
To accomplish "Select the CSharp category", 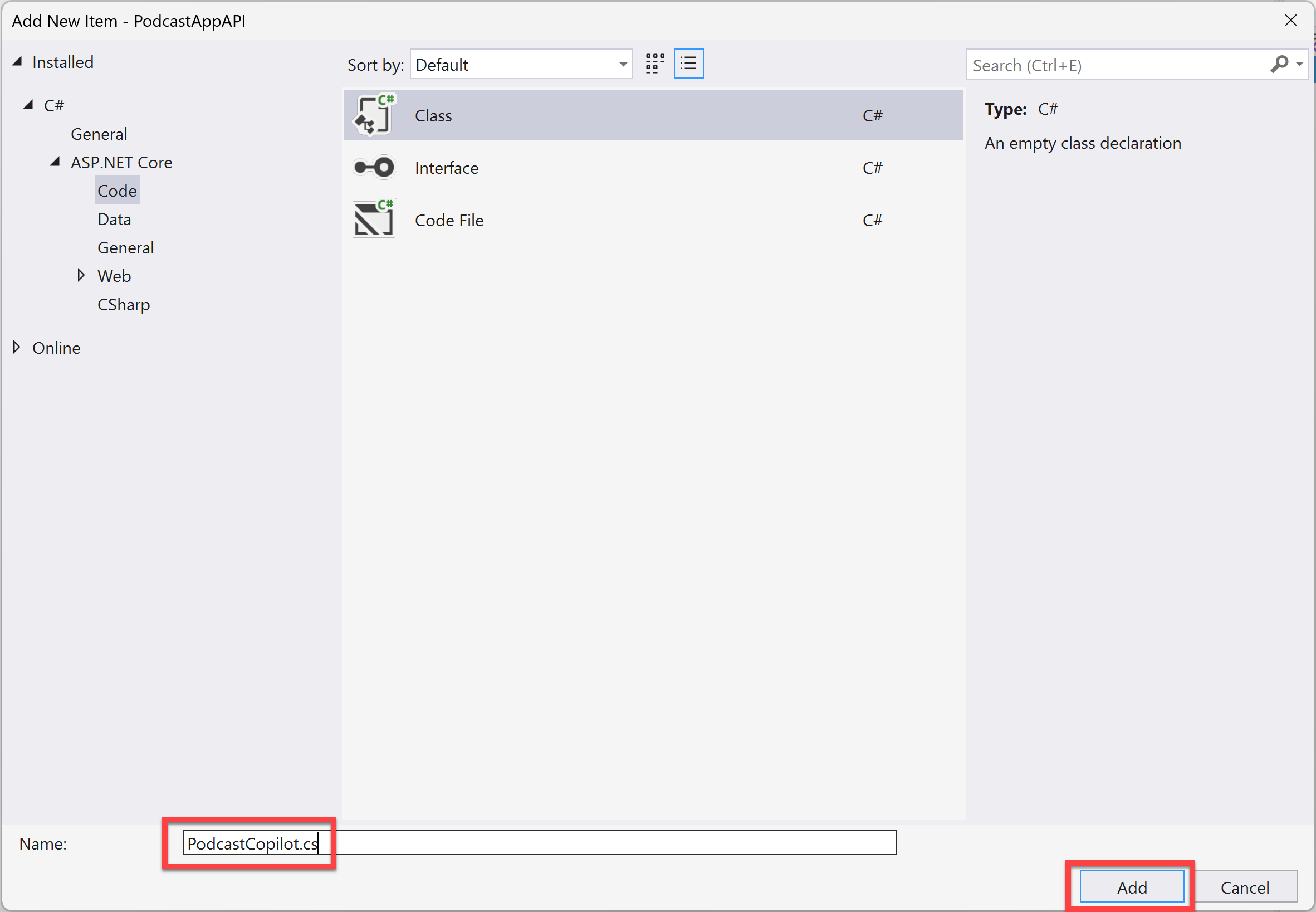I will pos(124,305).
